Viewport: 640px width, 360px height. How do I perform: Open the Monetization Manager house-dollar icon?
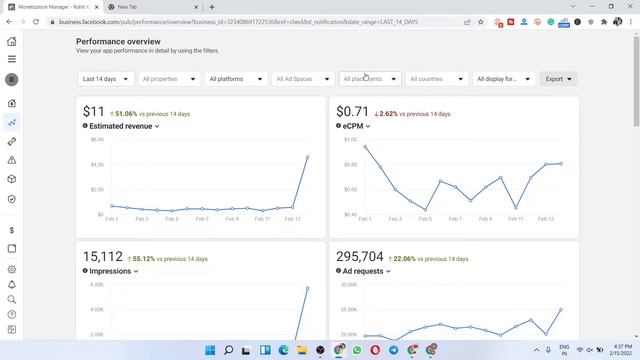12,103
